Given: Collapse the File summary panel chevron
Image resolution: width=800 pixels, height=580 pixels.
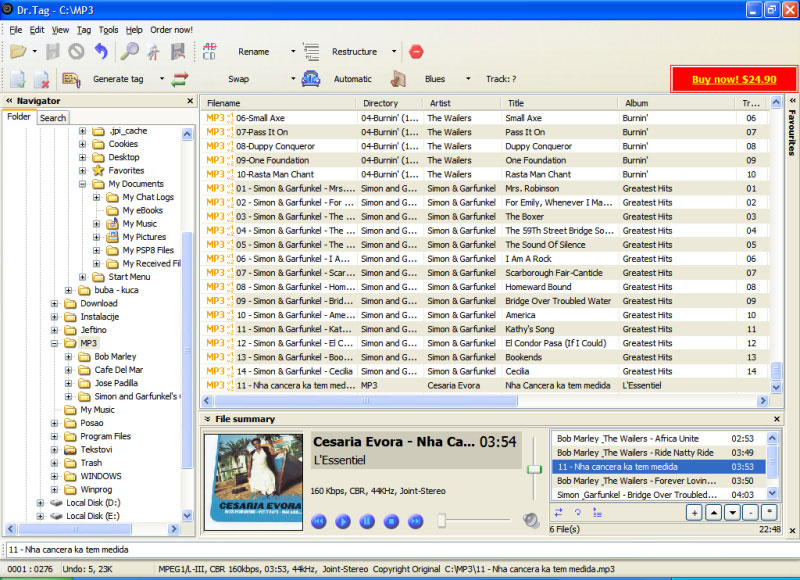Looking at the screenshot, I should (x=207, y=419).
